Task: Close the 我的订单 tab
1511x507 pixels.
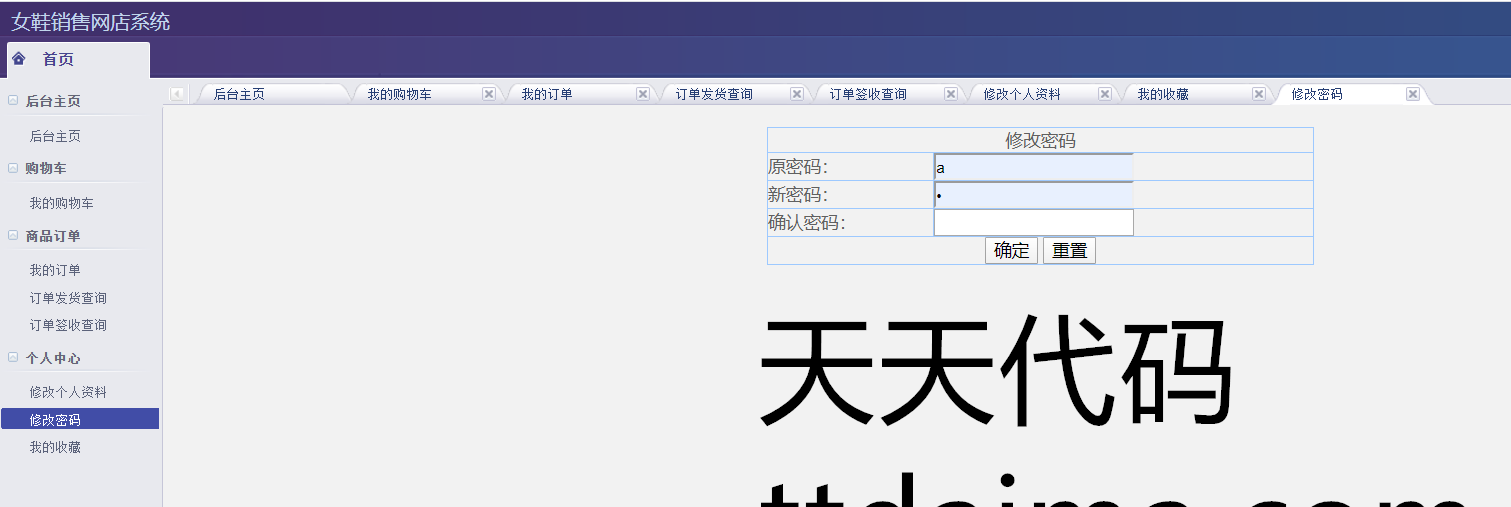Action: (x=643, y=94)
